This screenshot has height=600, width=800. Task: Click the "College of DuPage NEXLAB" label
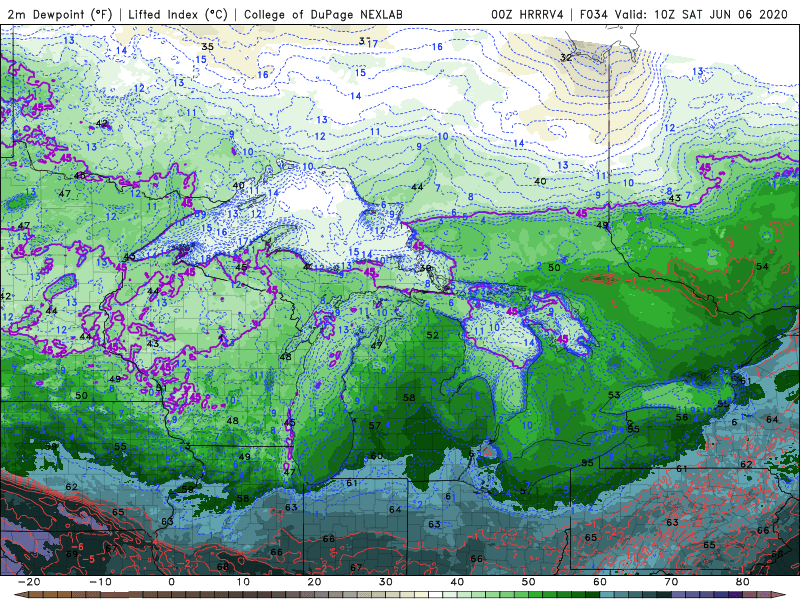pyautogui.click(x=323, y=14)
